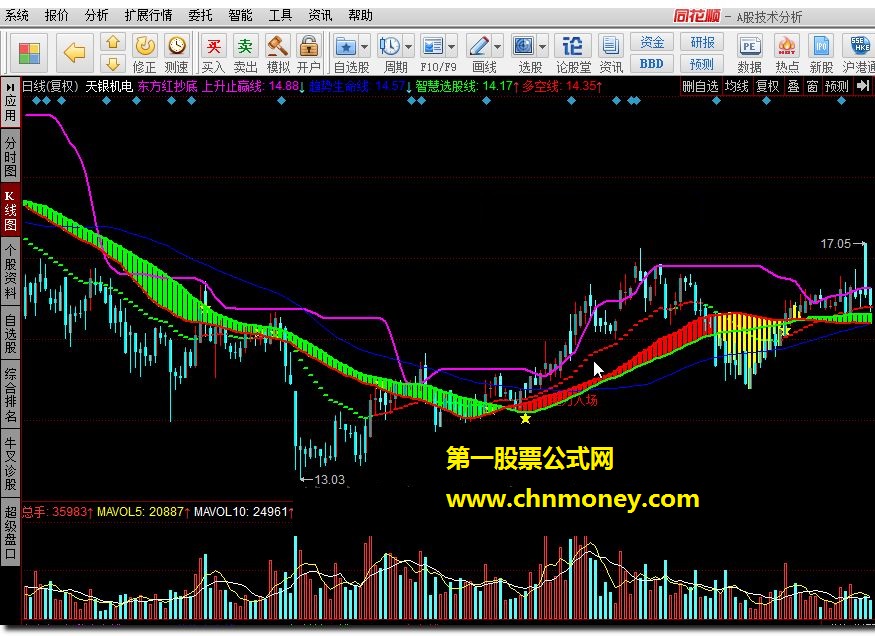Open the 报价 menu

click(x=56, y=15)
